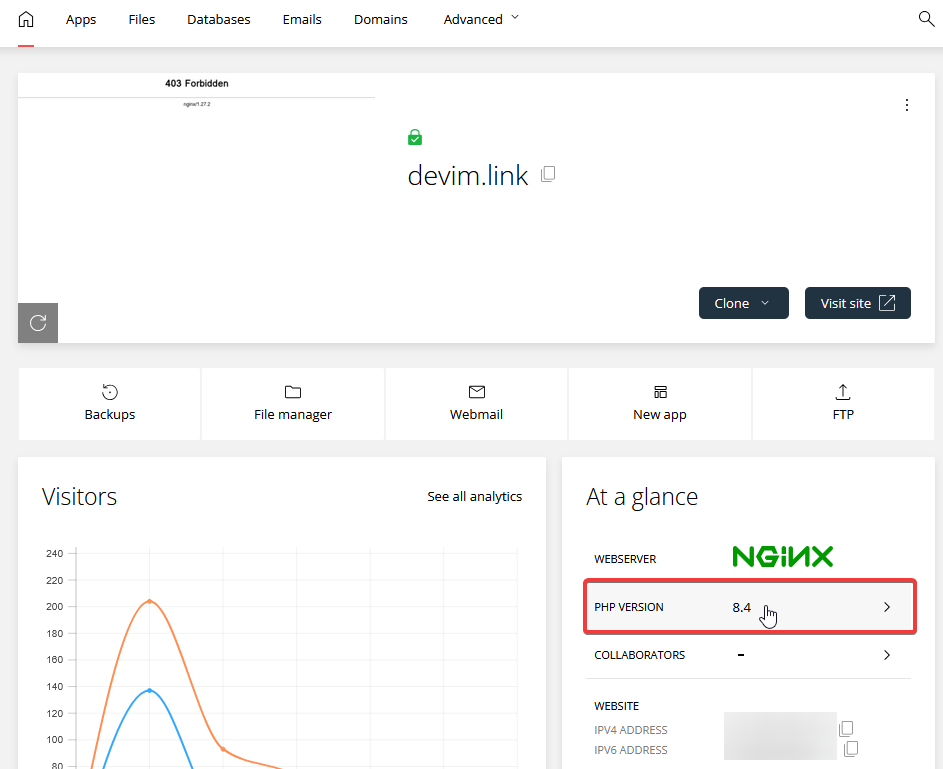Open the PHP version 8.4 row

click(750, 607)
